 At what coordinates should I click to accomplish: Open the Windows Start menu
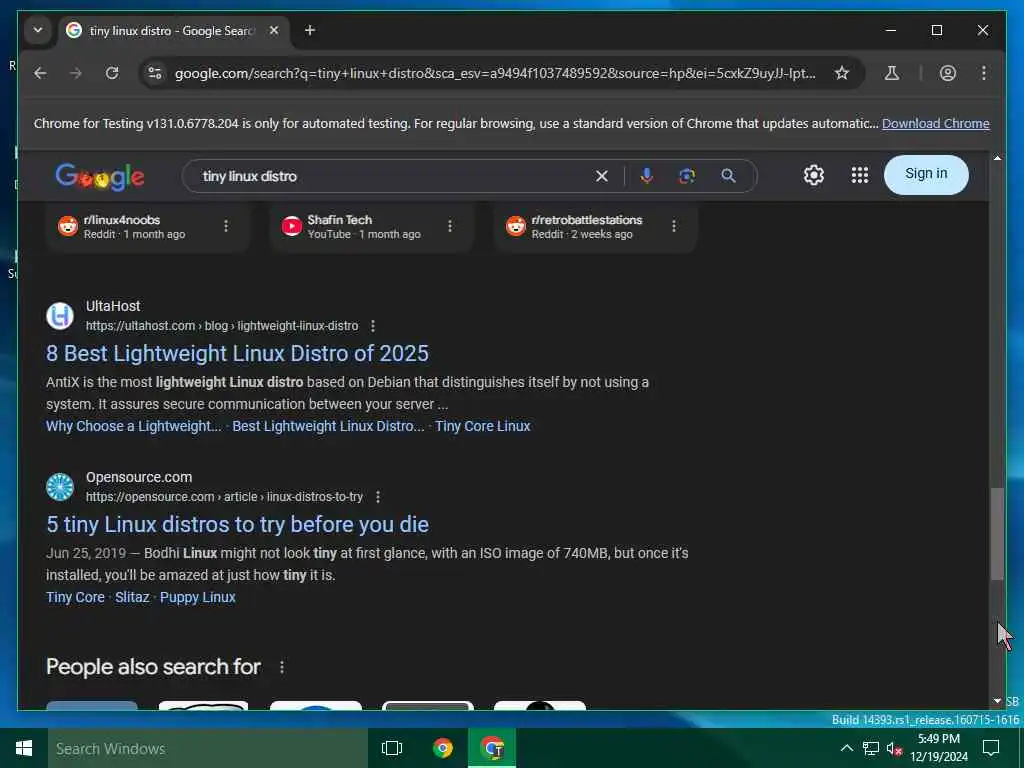pyautogui.click(x=24, y=748)
